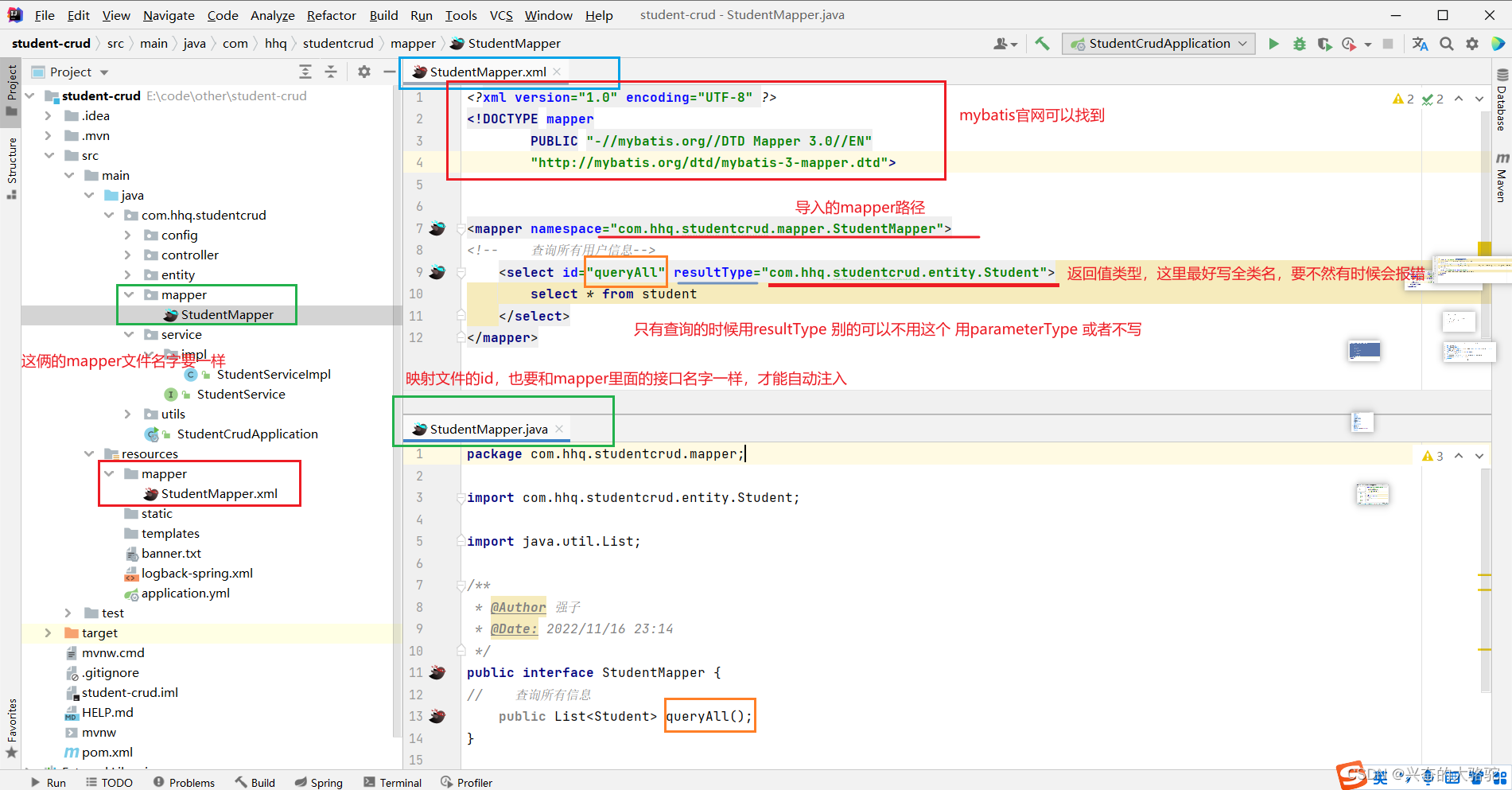Open the Problems tool window button
This screenshot has width=1512, height=790.
[184, 782]
